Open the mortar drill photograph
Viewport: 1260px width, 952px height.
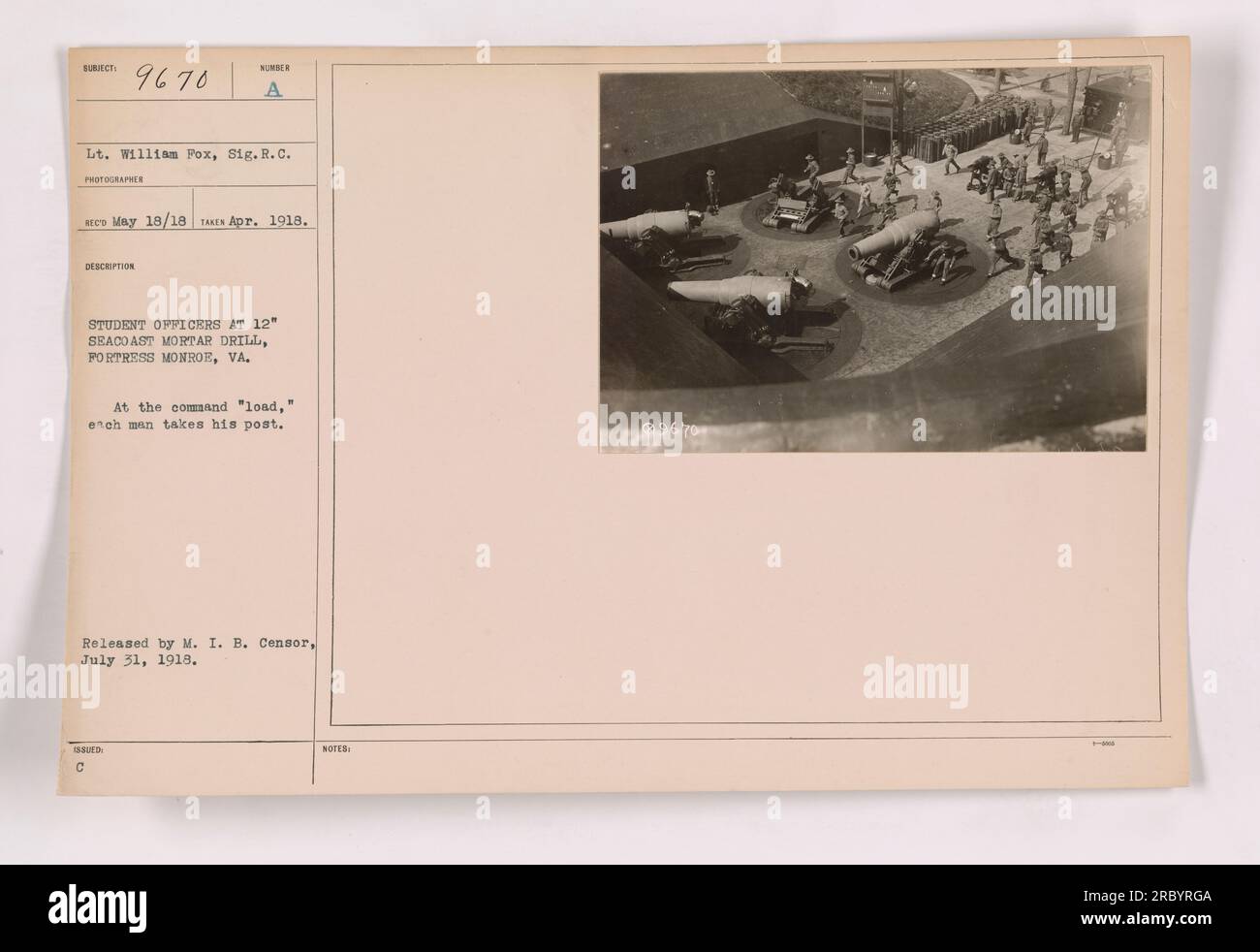(873, 260)
